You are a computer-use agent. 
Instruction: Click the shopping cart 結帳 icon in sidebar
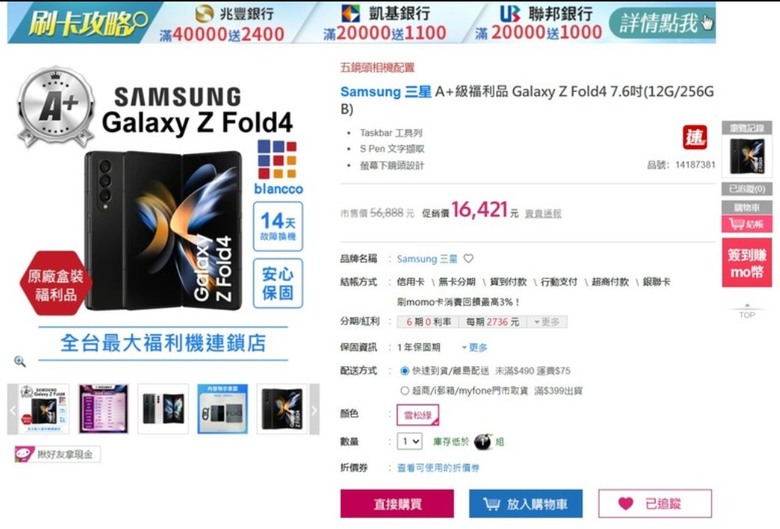tap(747, 224)
